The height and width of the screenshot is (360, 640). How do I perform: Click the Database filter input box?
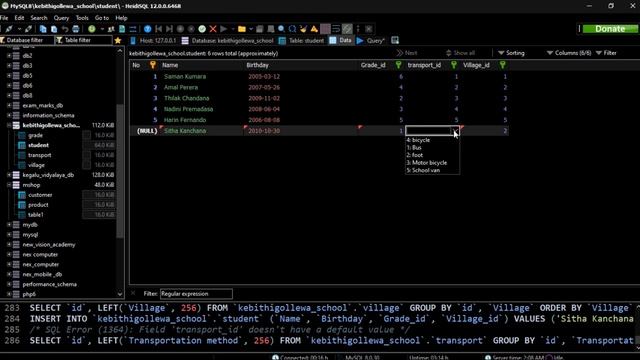click(x=27, y=40)
